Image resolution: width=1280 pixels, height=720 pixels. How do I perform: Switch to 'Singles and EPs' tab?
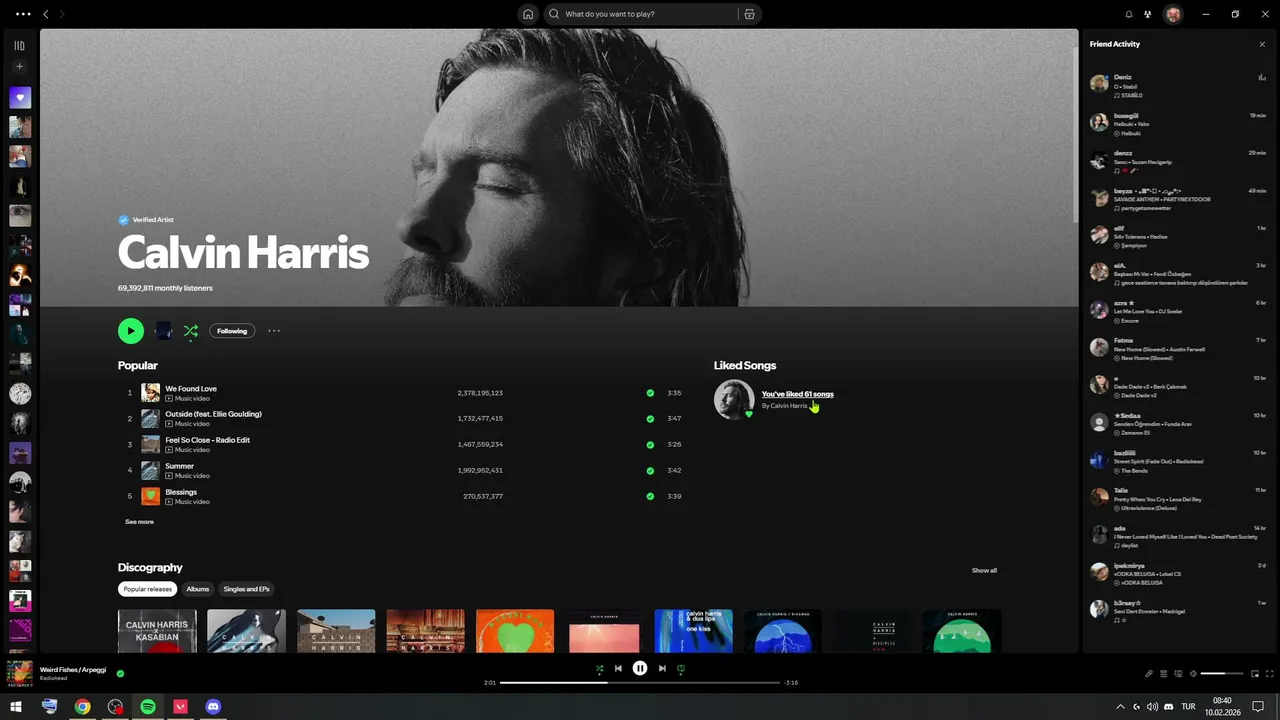click(246, 589)
